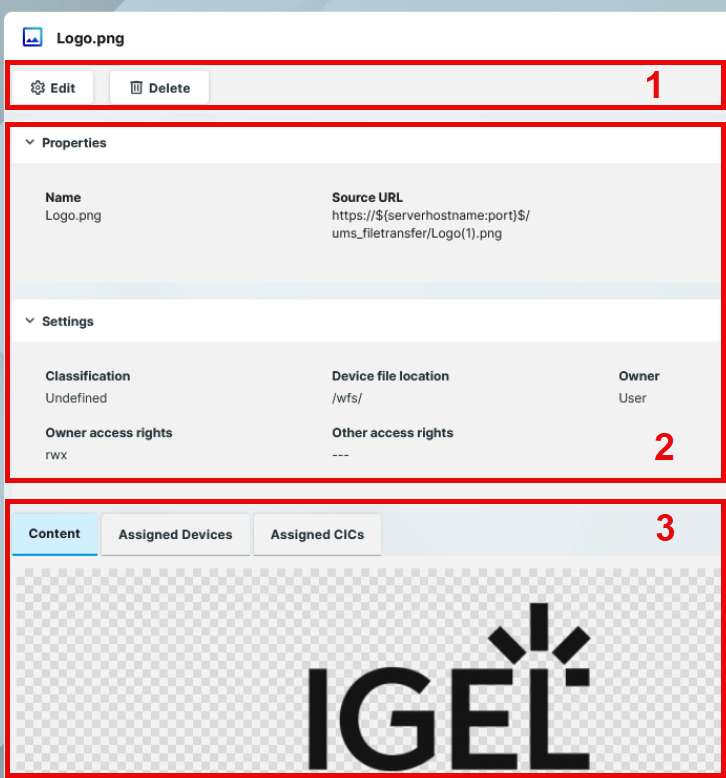Open the Assigned CICs tab
This screenshot has height=778, width=726.
click(x=317, y=535)
